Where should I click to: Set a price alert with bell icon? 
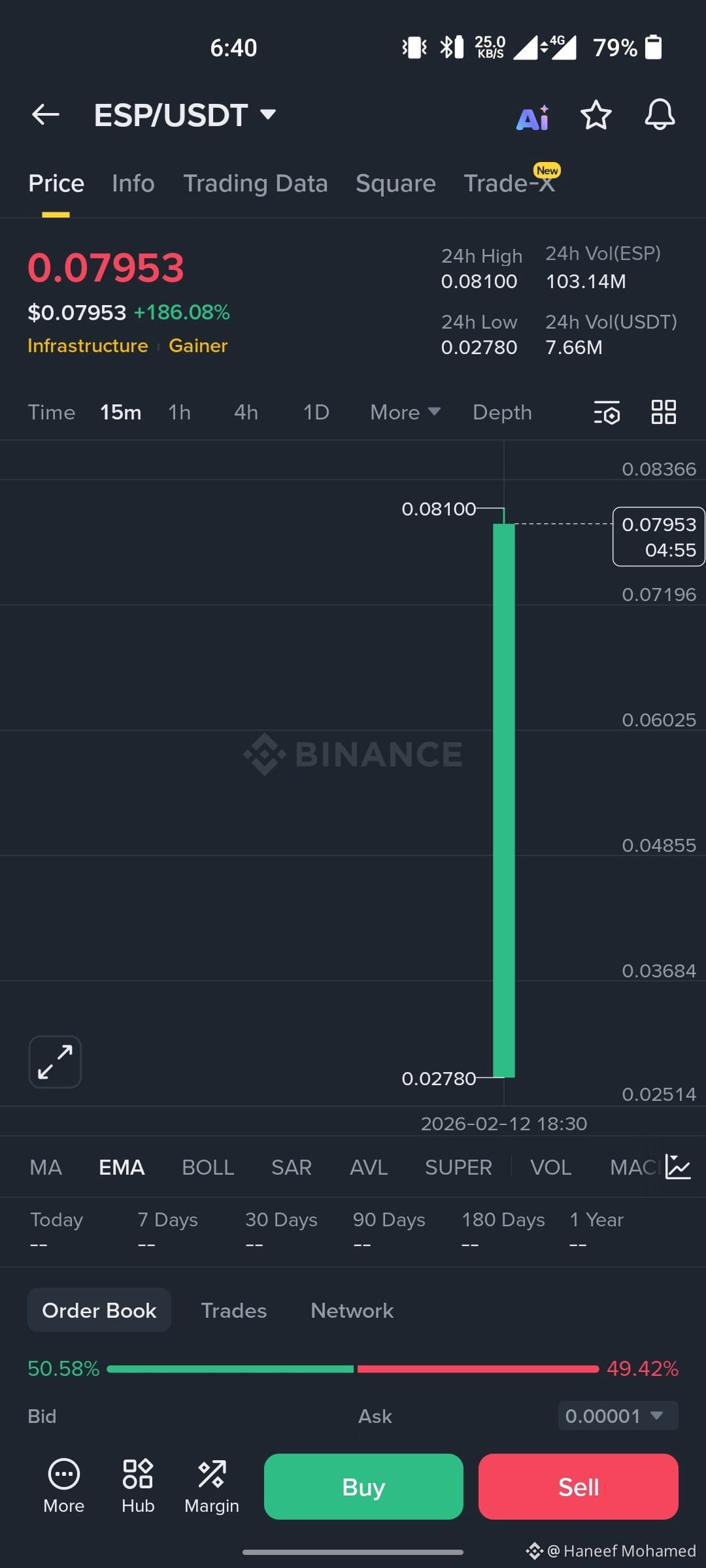click(660, 115)
